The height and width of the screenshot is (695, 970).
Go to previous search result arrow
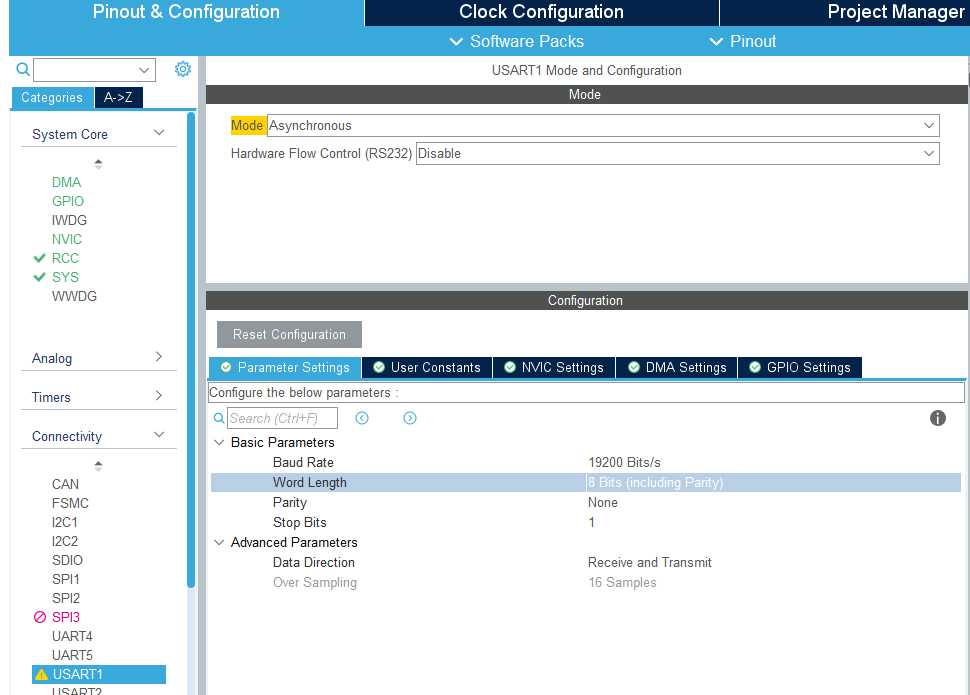pos(362,418)
